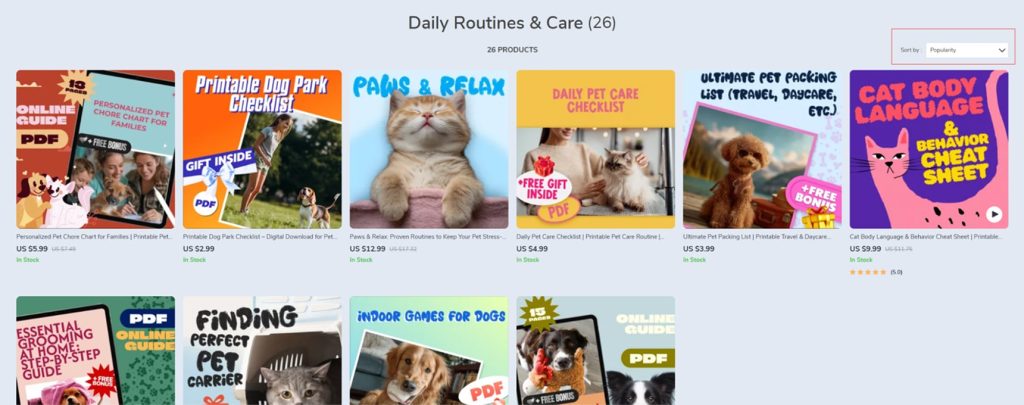Open the 15-pages online guide dog thumbnail
The height and width of the screenshot is (405, 1024).
point(596,351)
